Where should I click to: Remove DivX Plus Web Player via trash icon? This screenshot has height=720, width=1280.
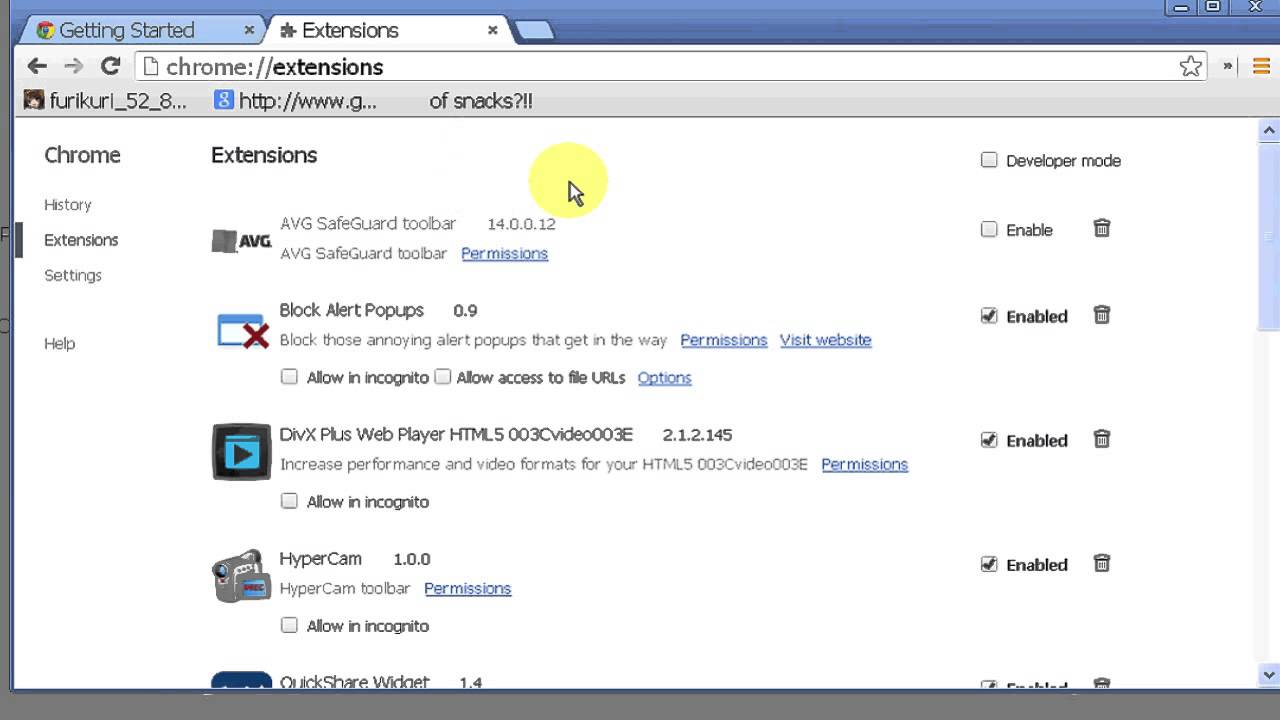click(1101, 439)
